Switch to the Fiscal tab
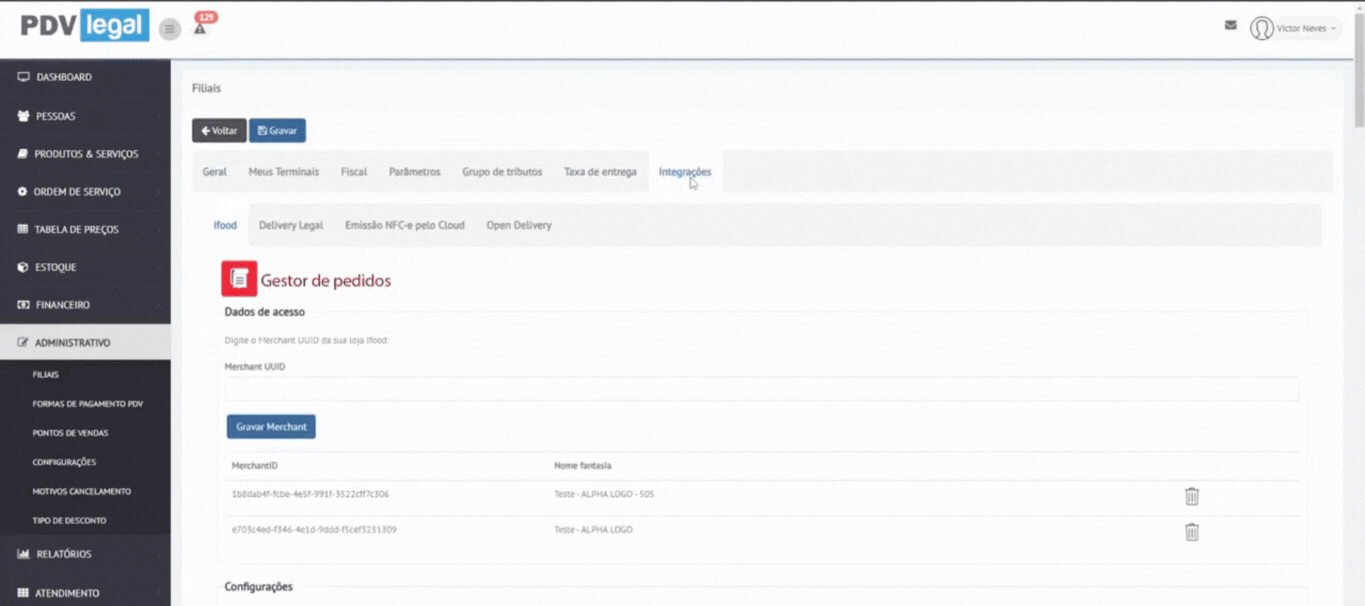 click(x=354, y=172)
